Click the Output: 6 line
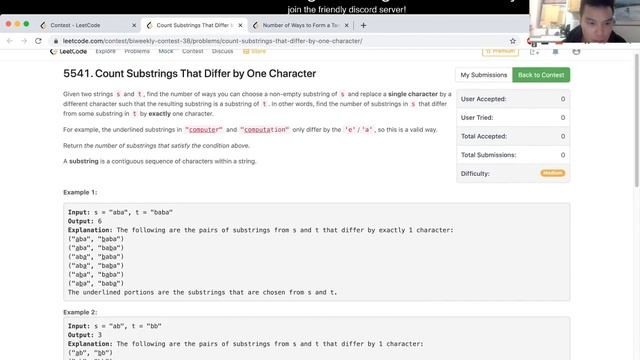This screenshot has height=360, width=640. 85,221
